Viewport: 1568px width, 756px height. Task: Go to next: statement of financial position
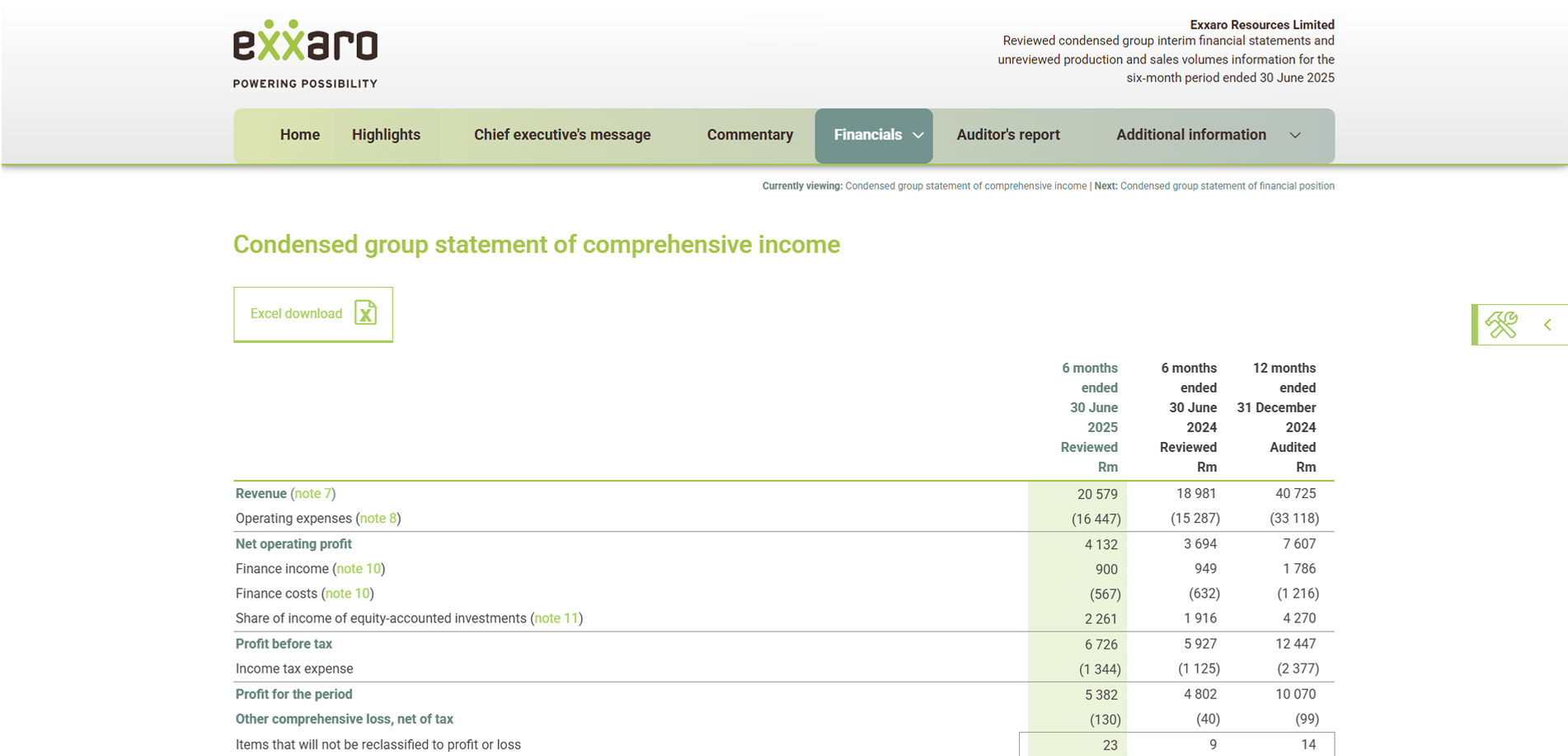(1227, 186)
